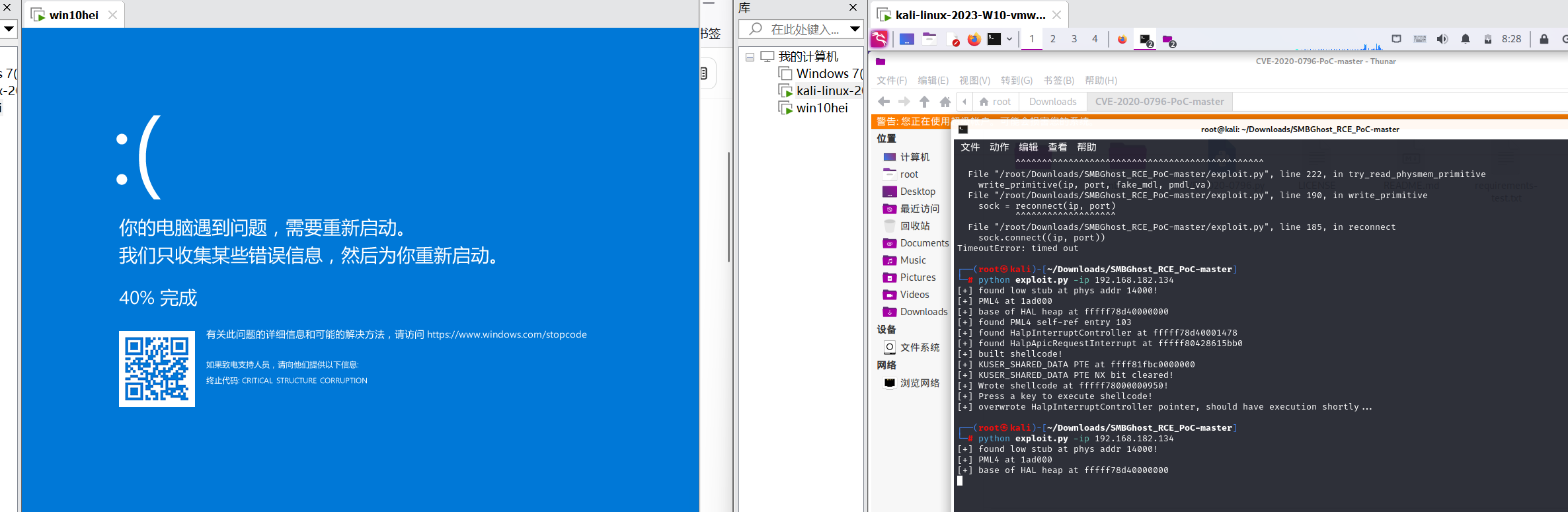Open Thunar 编辑(E) menu

tap(933, 81)
